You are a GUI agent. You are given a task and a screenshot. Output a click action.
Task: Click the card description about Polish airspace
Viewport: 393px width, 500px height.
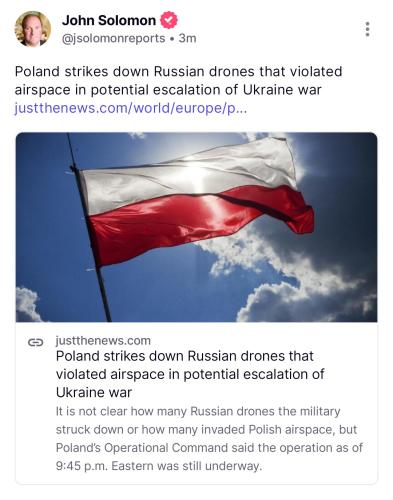pos(209,438)
